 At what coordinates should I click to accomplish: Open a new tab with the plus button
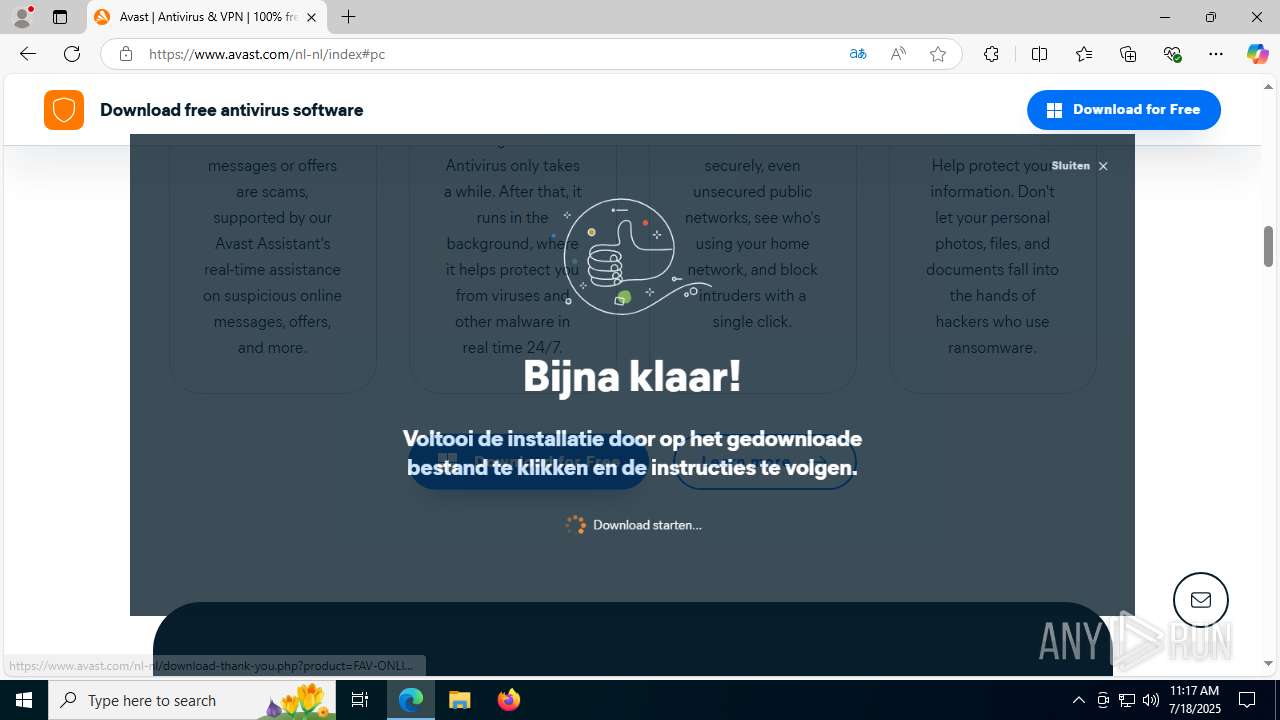click(348, 17)
